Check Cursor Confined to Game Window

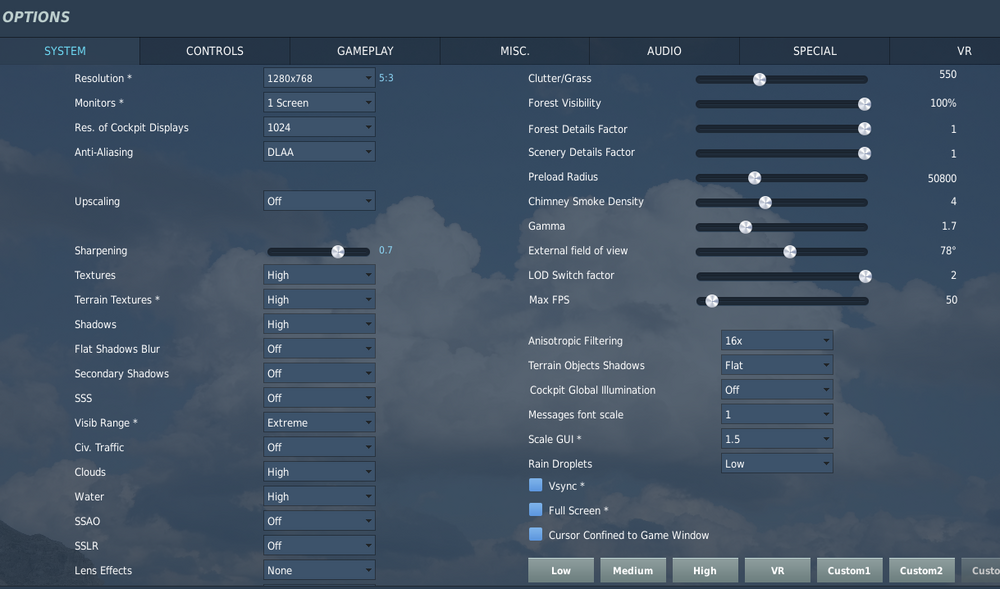536,534
